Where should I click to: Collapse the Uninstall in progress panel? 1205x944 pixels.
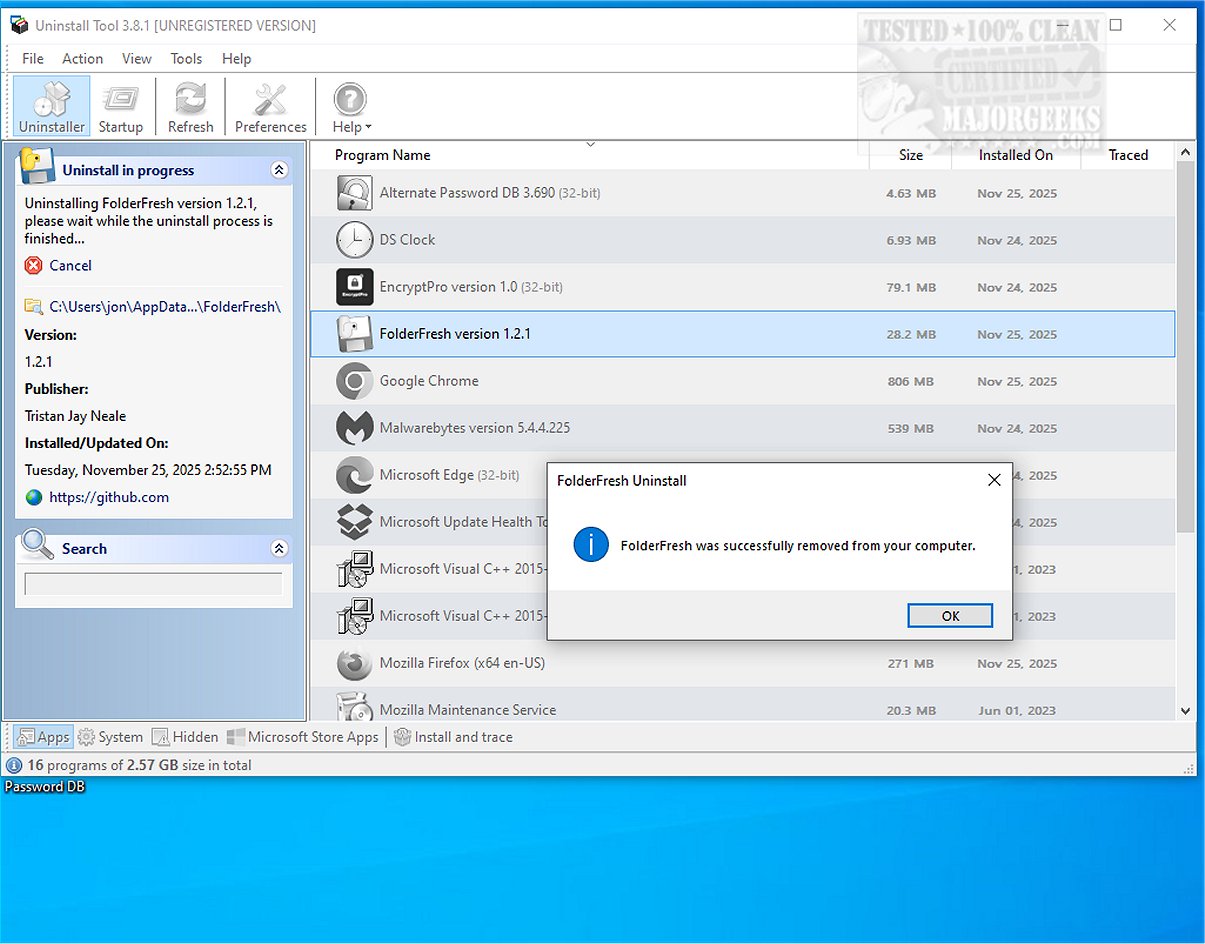pyautogui.click(x=279, y=171)
